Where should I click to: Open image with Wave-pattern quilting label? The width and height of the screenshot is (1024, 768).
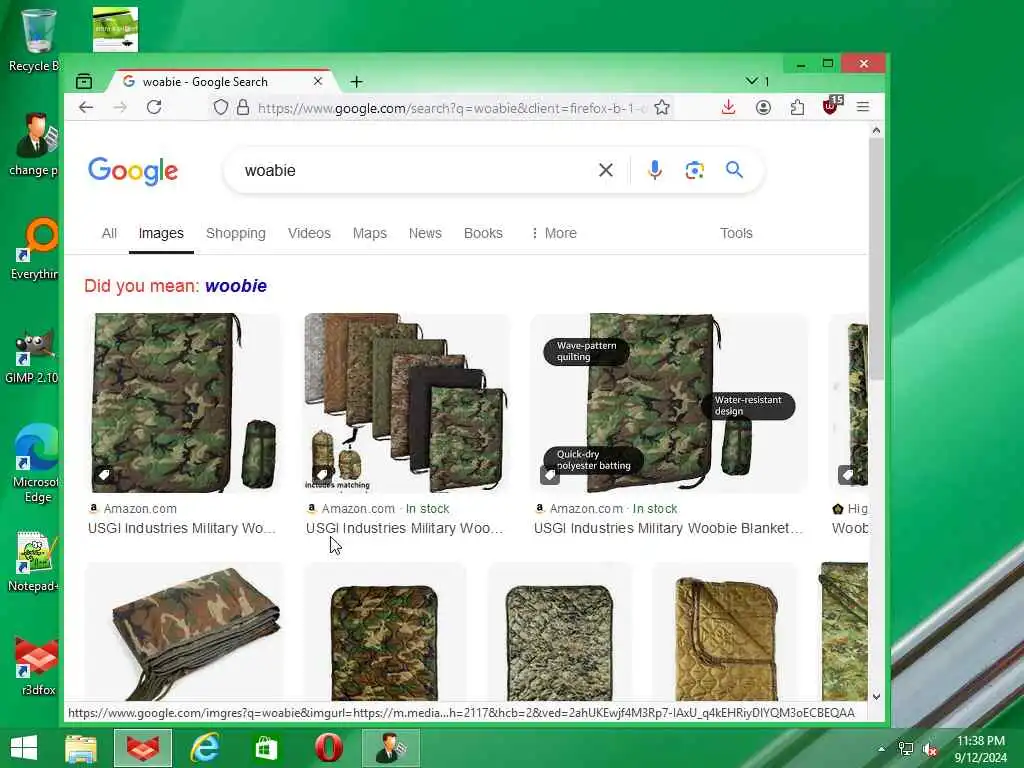click(669, 403)
